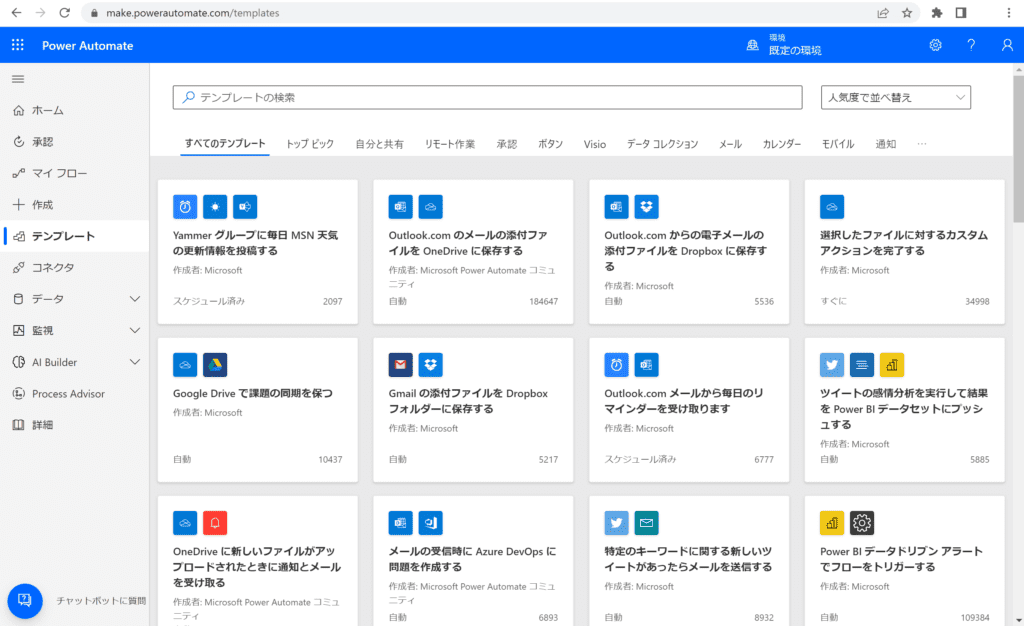
Task: Switch to the トップ ピック tab
Action: pos(310,144)
